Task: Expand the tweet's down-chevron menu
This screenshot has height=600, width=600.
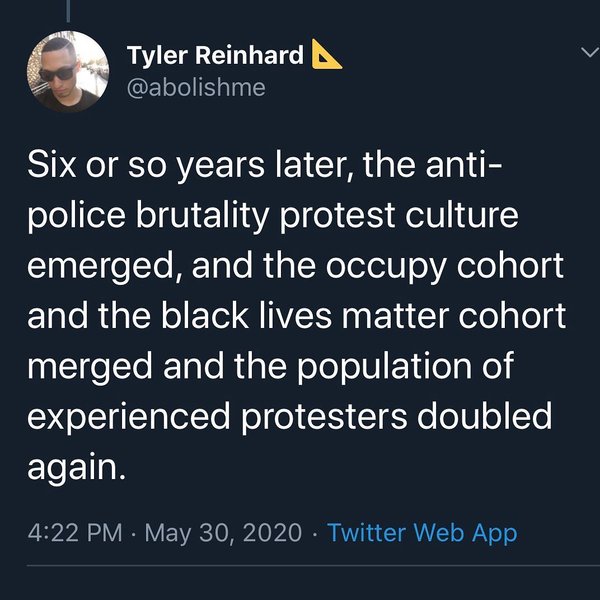Action: [x=586, y=51]
